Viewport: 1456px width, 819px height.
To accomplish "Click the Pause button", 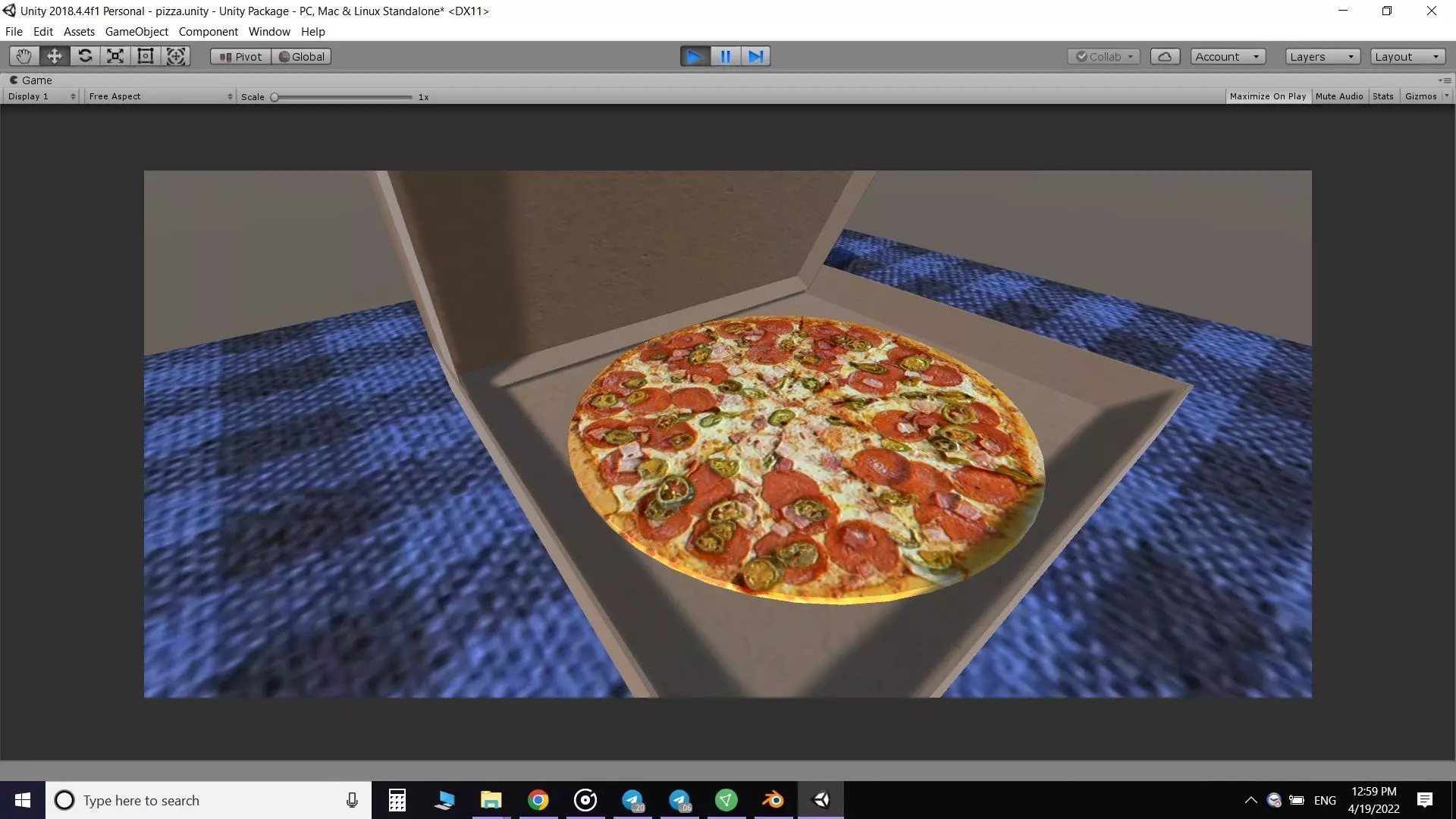I will point(725,56).
